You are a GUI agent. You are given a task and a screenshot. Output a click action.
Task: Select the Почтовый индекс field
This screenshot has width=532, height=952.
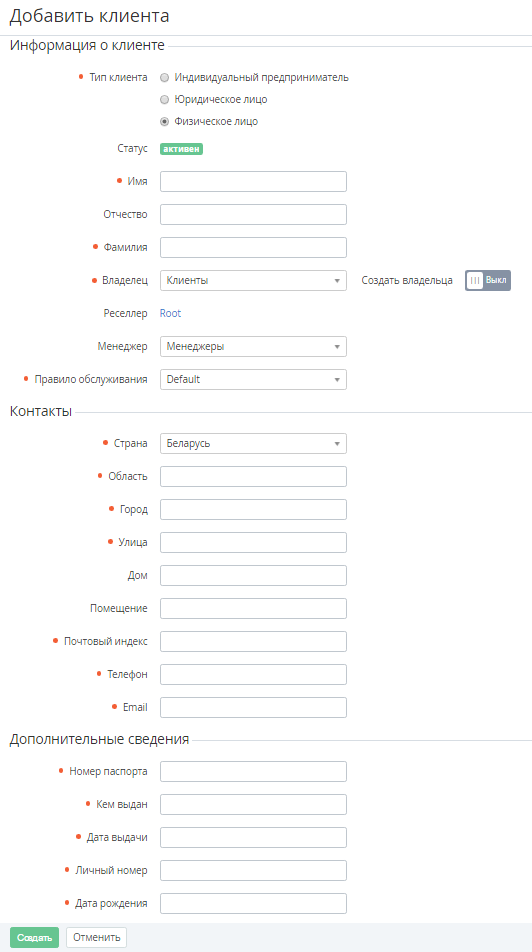[253, 641]
